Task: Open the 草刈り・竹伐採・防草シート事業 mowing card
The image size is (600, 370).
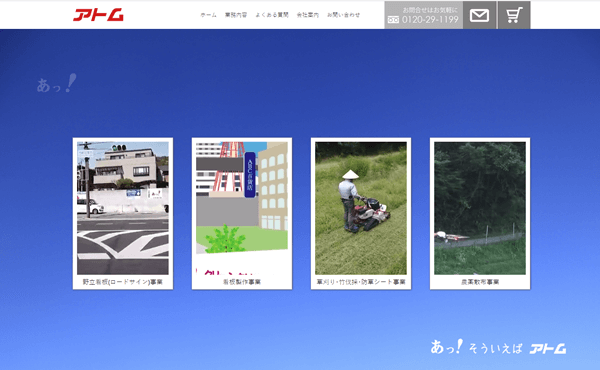Action: 361,214
